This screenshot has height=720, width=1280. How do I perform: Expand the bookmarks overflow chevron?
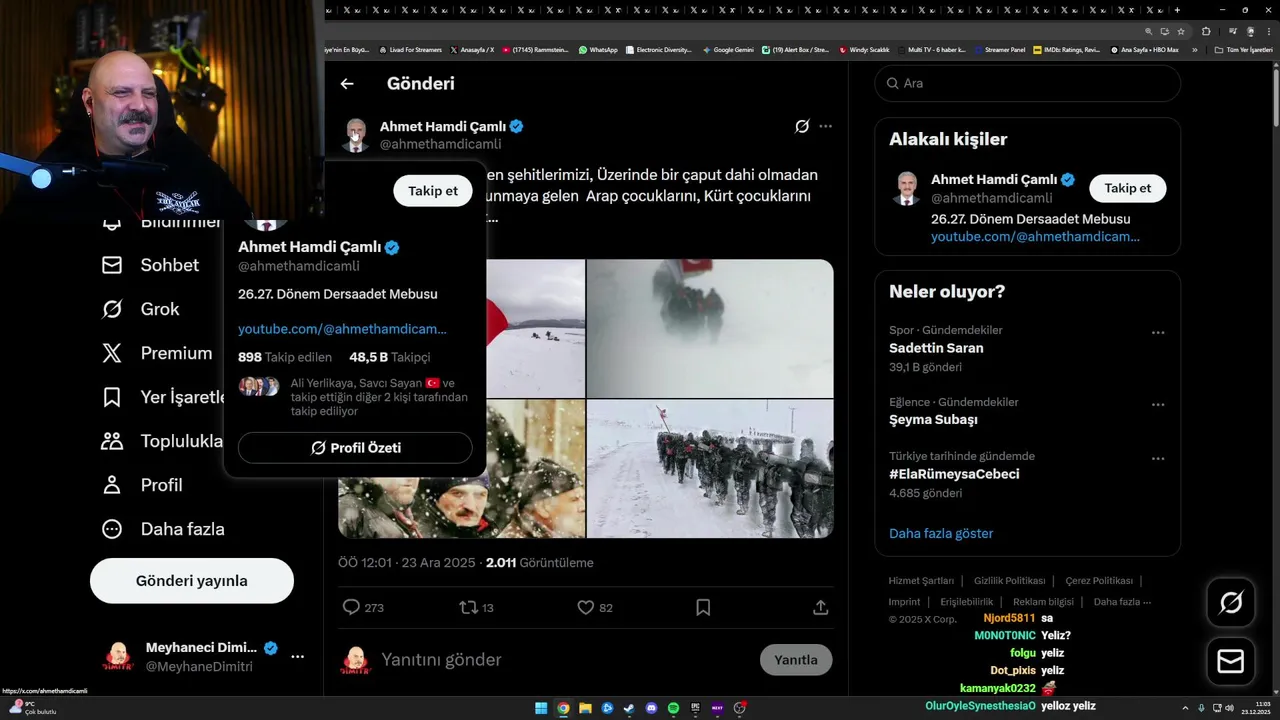[1193, 50]
